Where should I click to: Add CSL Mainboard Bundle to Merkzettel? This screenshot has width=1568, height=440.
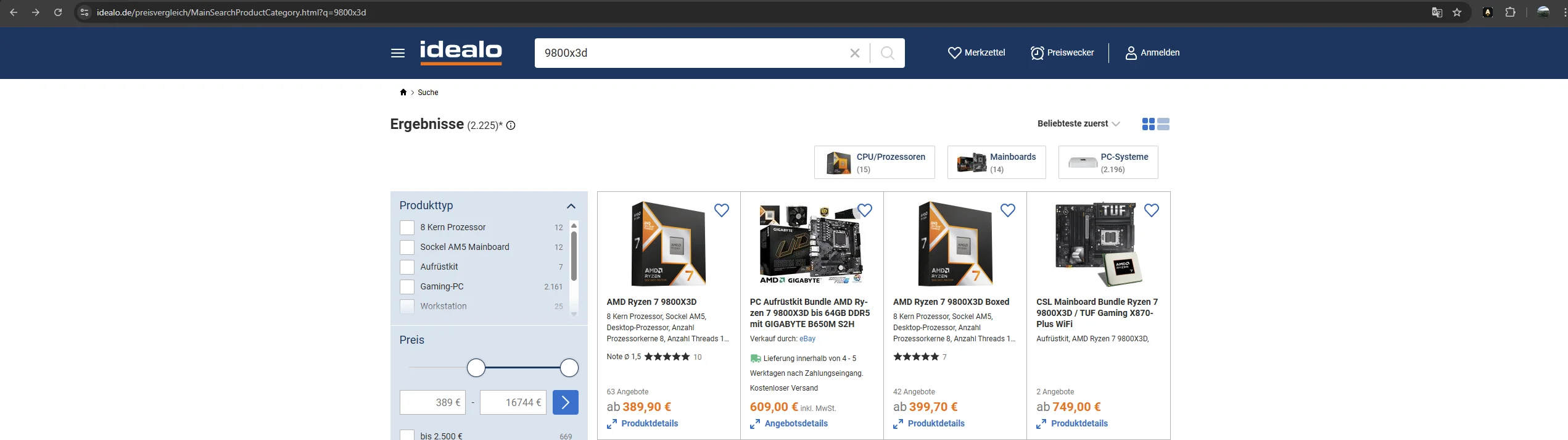coord(1152,210)
